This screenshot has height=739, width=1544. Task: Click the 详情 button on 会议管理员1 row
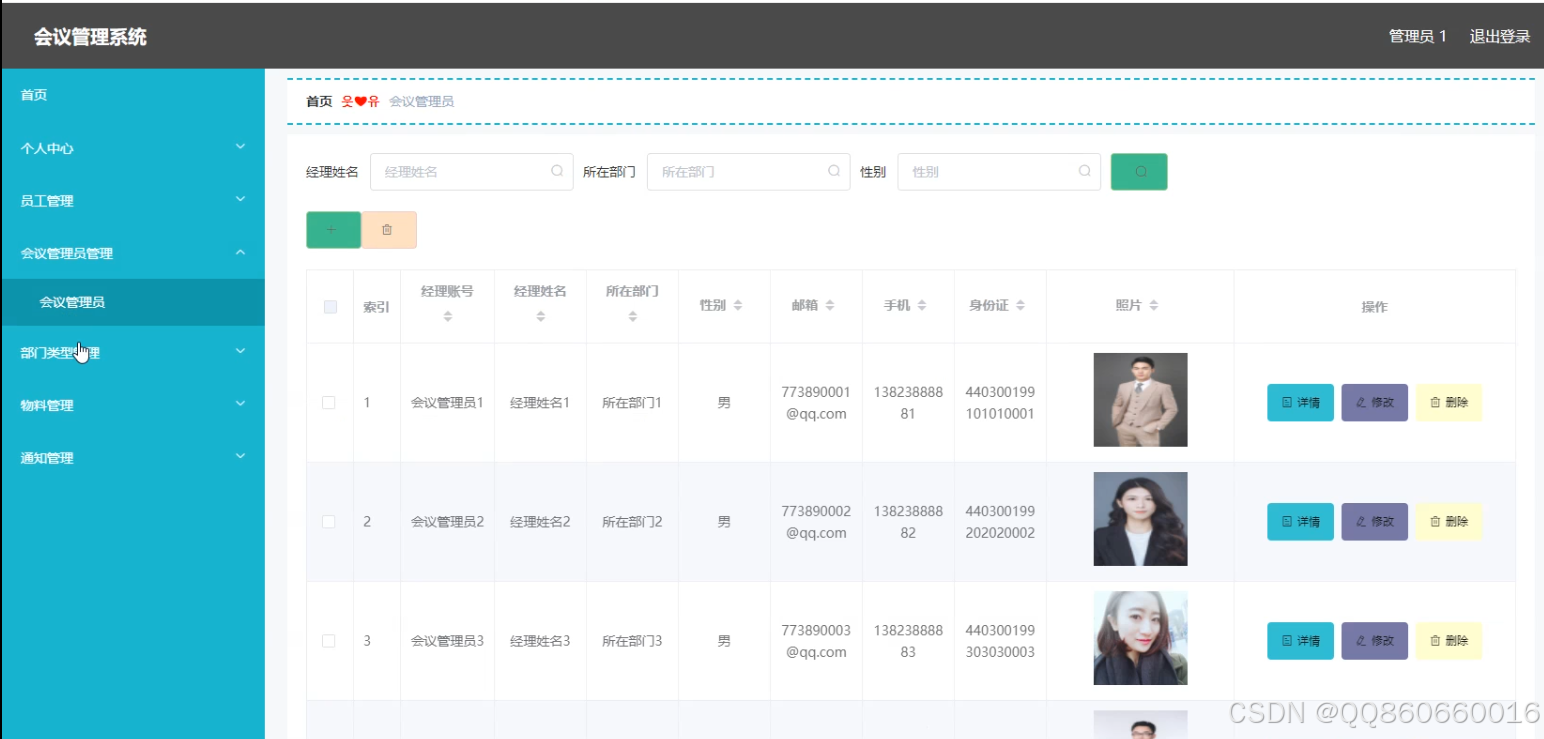point(1299,402)
